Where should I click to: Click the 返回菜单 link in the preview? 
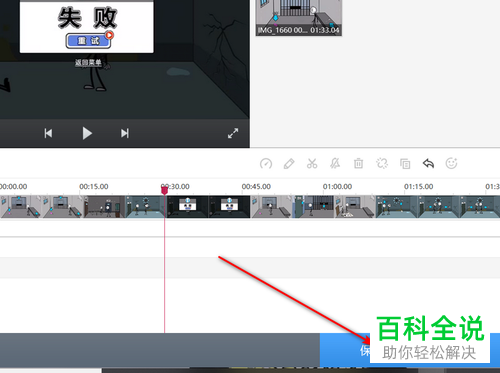click(88, 63)
